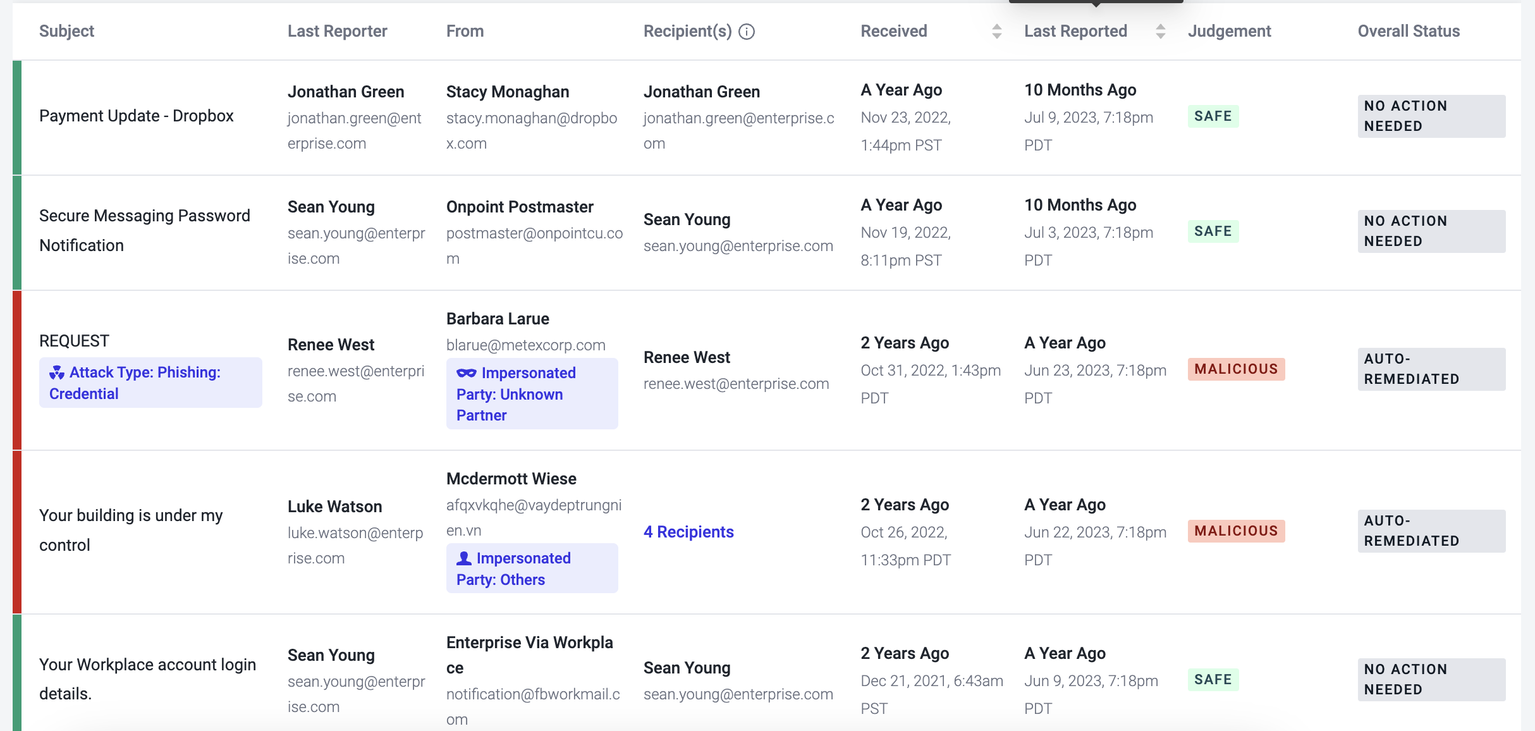Click the phishing attack type icon
Image resolution: width=1535 pixels, height=731 pixels.
coord(57,372)
